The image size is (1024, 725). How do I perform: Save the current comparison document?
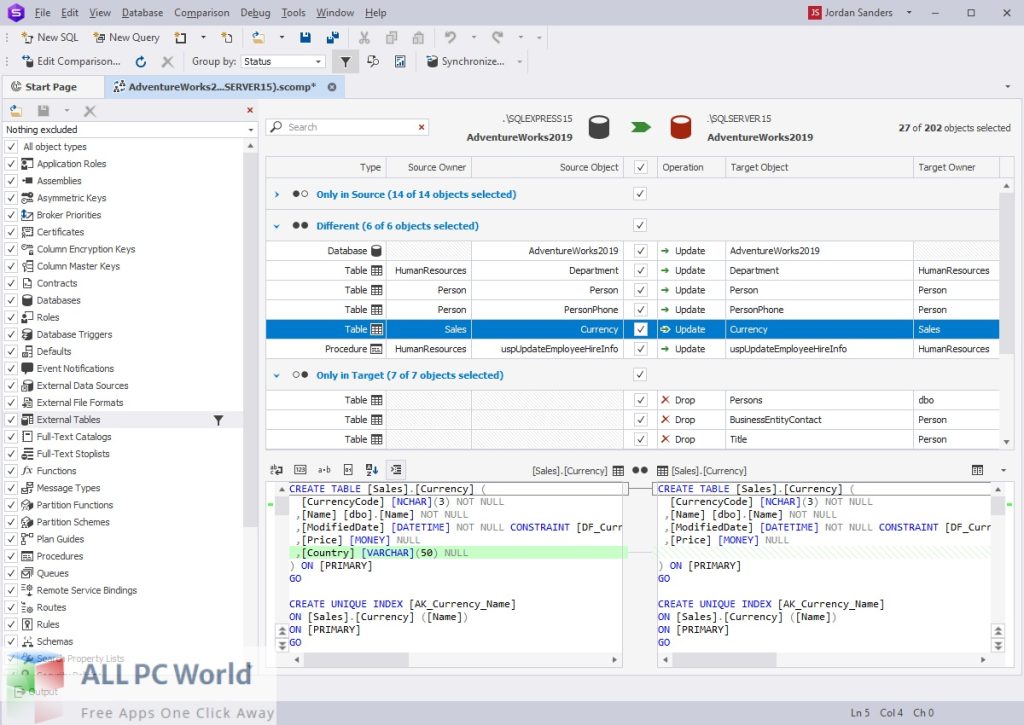pos(305,37)
